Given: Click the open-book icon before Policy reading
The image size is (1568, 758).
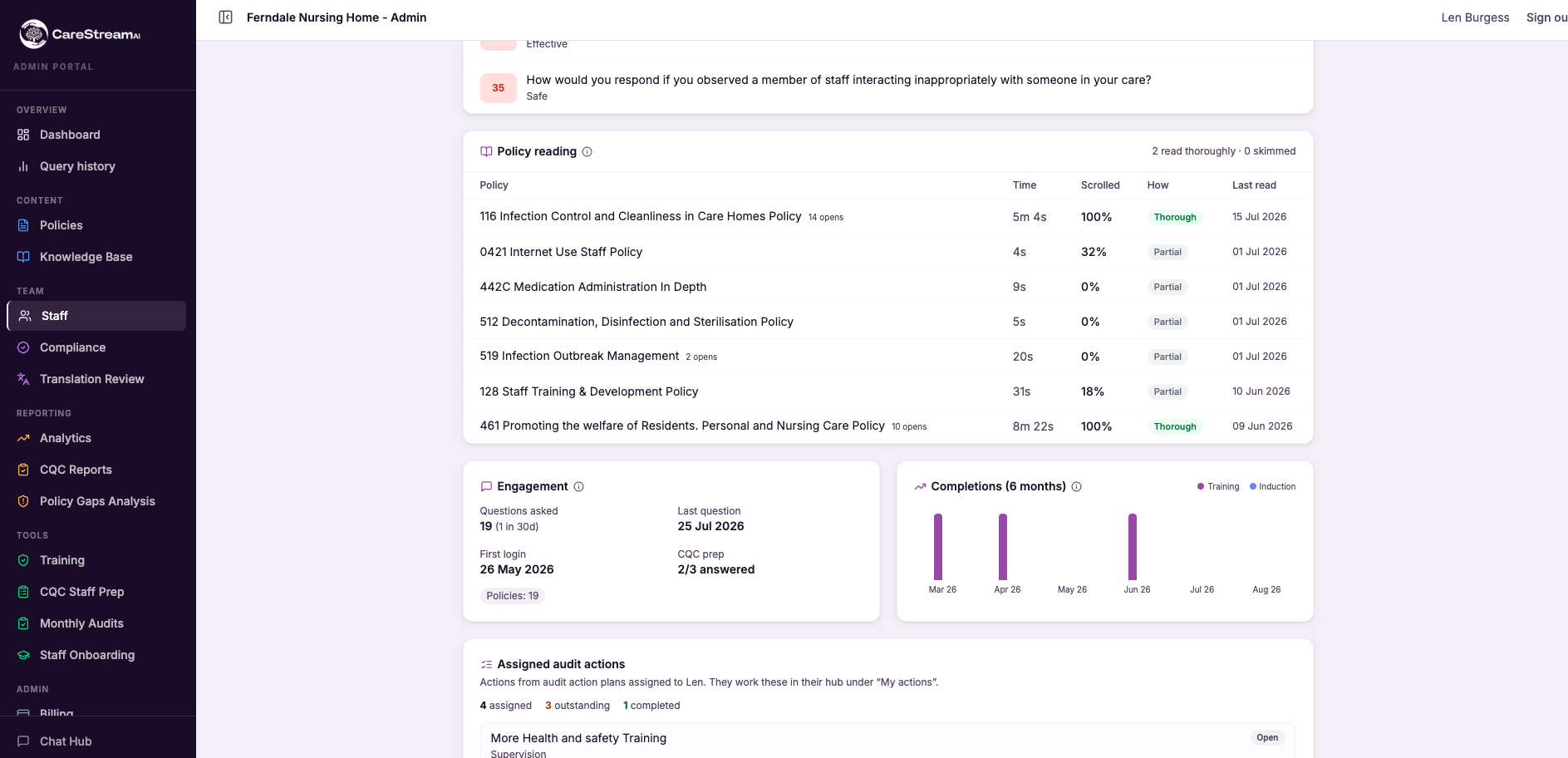Looking at the screenshot, I should point(486,152).
